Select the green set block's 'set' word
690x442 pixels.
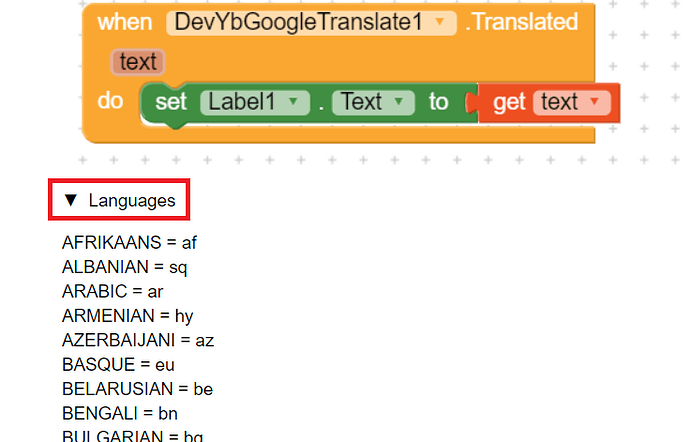171,102
